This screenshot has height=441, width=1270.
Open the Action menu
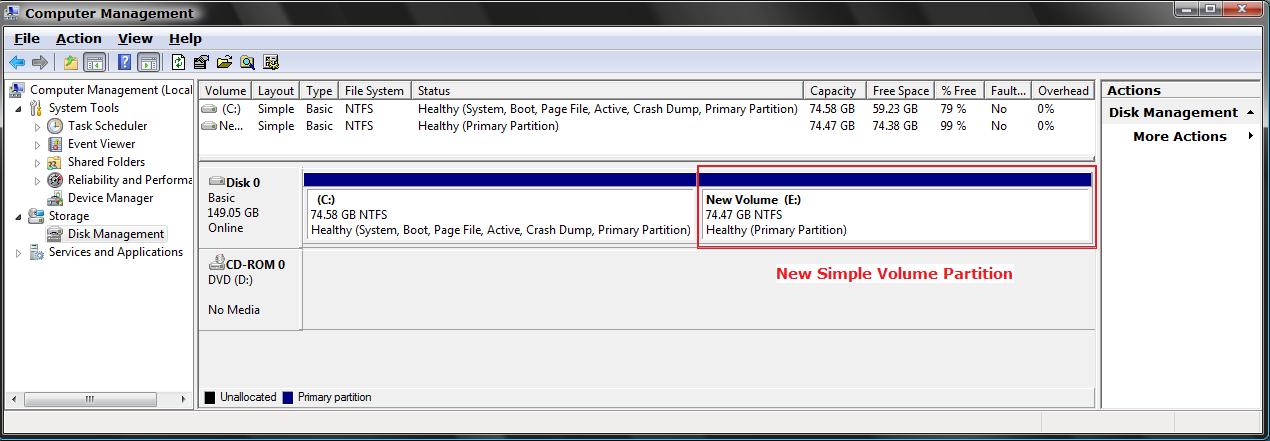click(79, 38)
